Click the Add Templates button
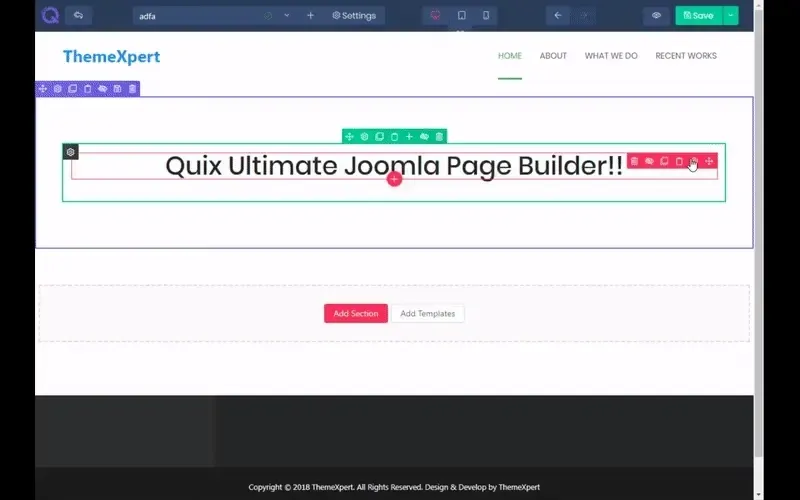Screen dimensions: 800x500 [428, 313]
